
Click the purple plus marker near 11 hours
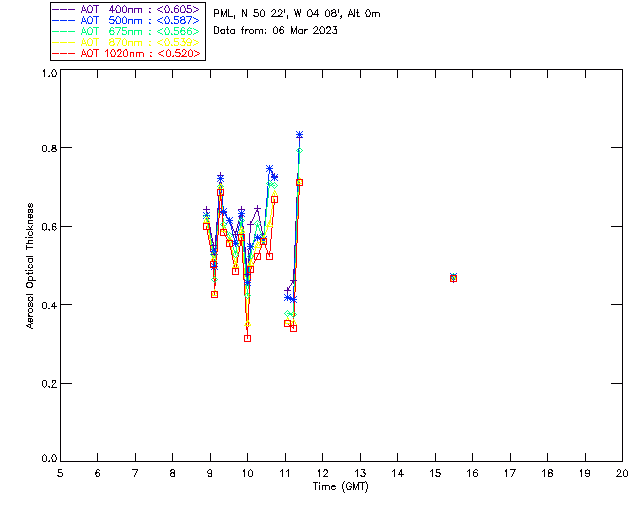(x=287, y=290)
